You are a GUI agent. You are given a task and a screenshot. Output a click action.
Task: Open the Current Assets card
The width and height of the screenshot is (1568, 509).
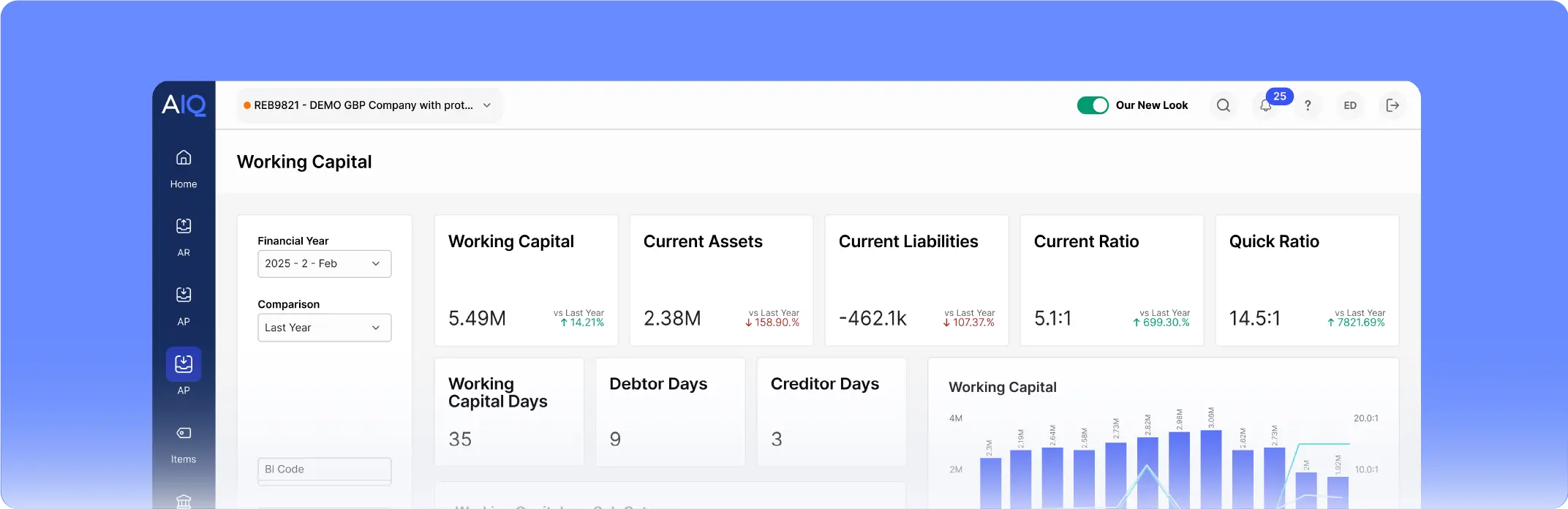coord(722,280)
